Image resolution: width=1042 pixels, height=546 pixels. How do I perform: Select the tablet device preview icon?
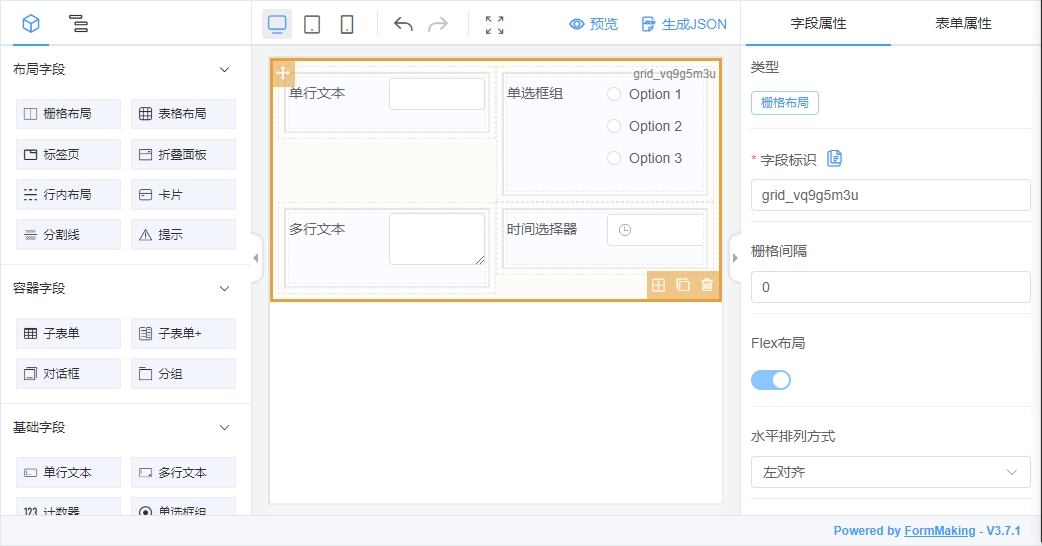coord(312,24)
